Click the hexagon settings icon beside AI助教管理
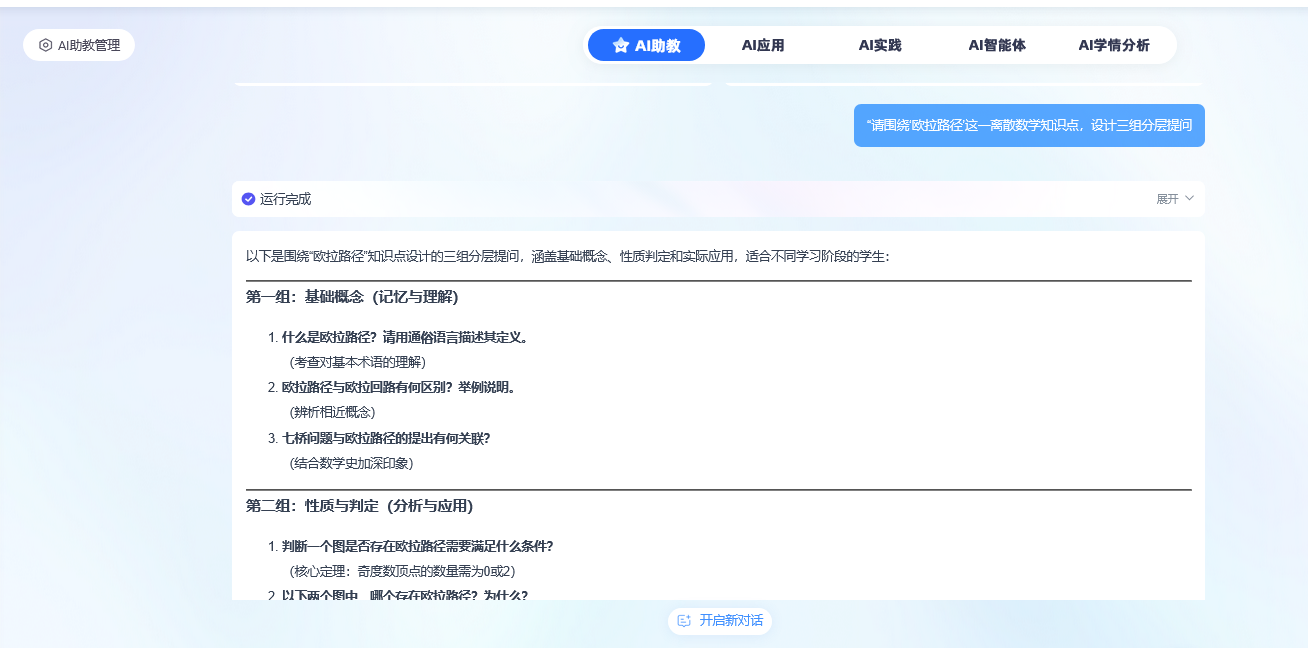Image resolution: width=1308 pixels, height=648 pixels. click(x=45, y=45)
